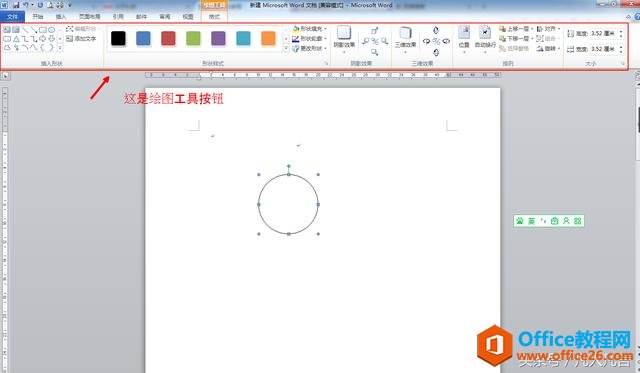
Task: Undo last action in Quick Access toolbar
Action: [25, 5]
